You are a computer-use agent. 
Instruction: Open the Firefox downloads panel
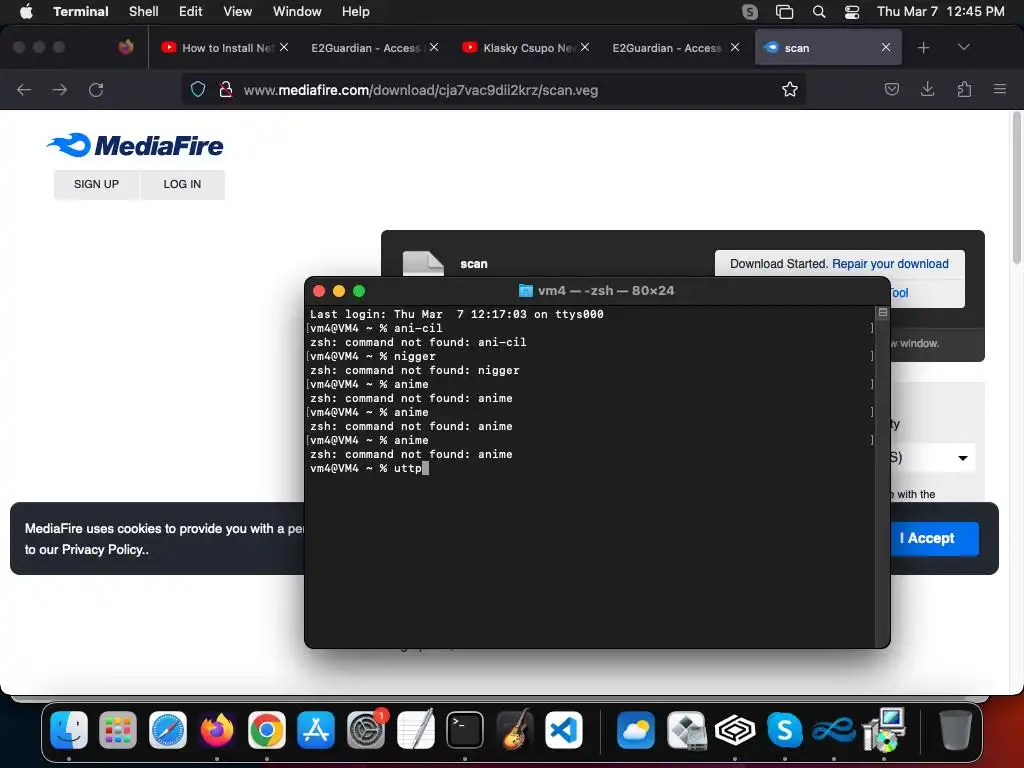[x=927, y=89]
